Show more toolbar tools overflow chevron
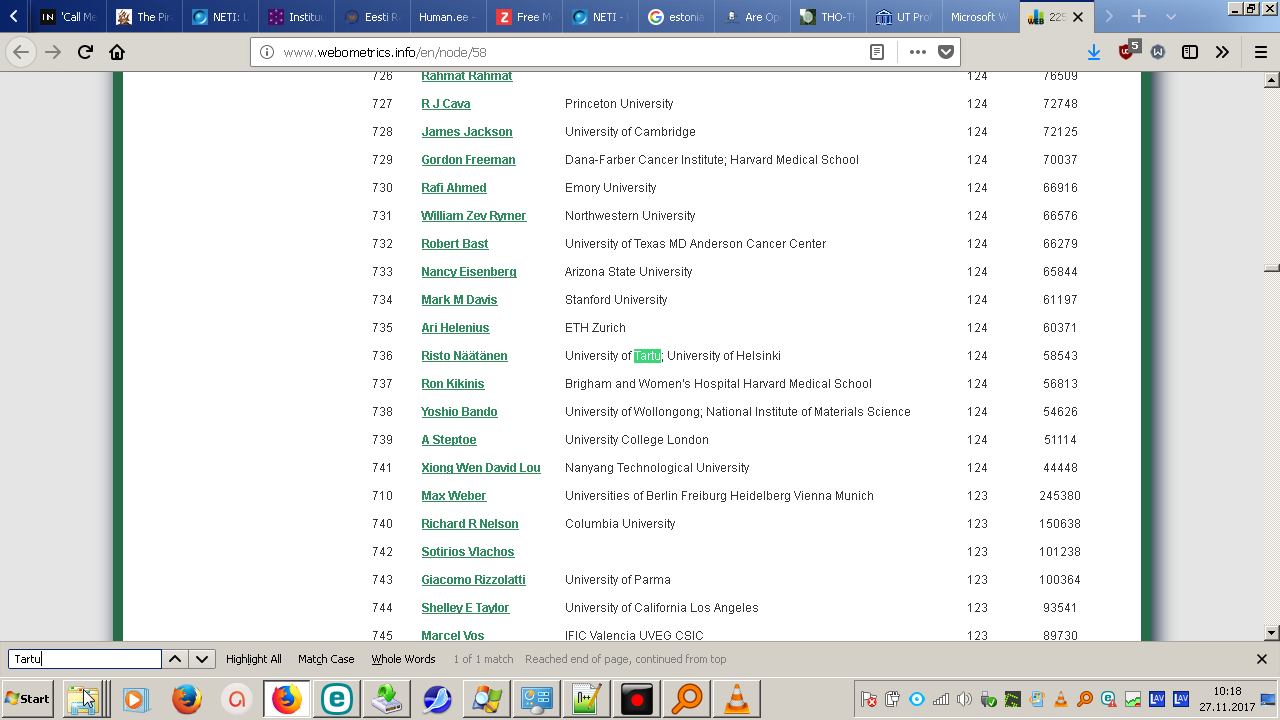This screenshot has height=720, width=1280. point(1222,52)
